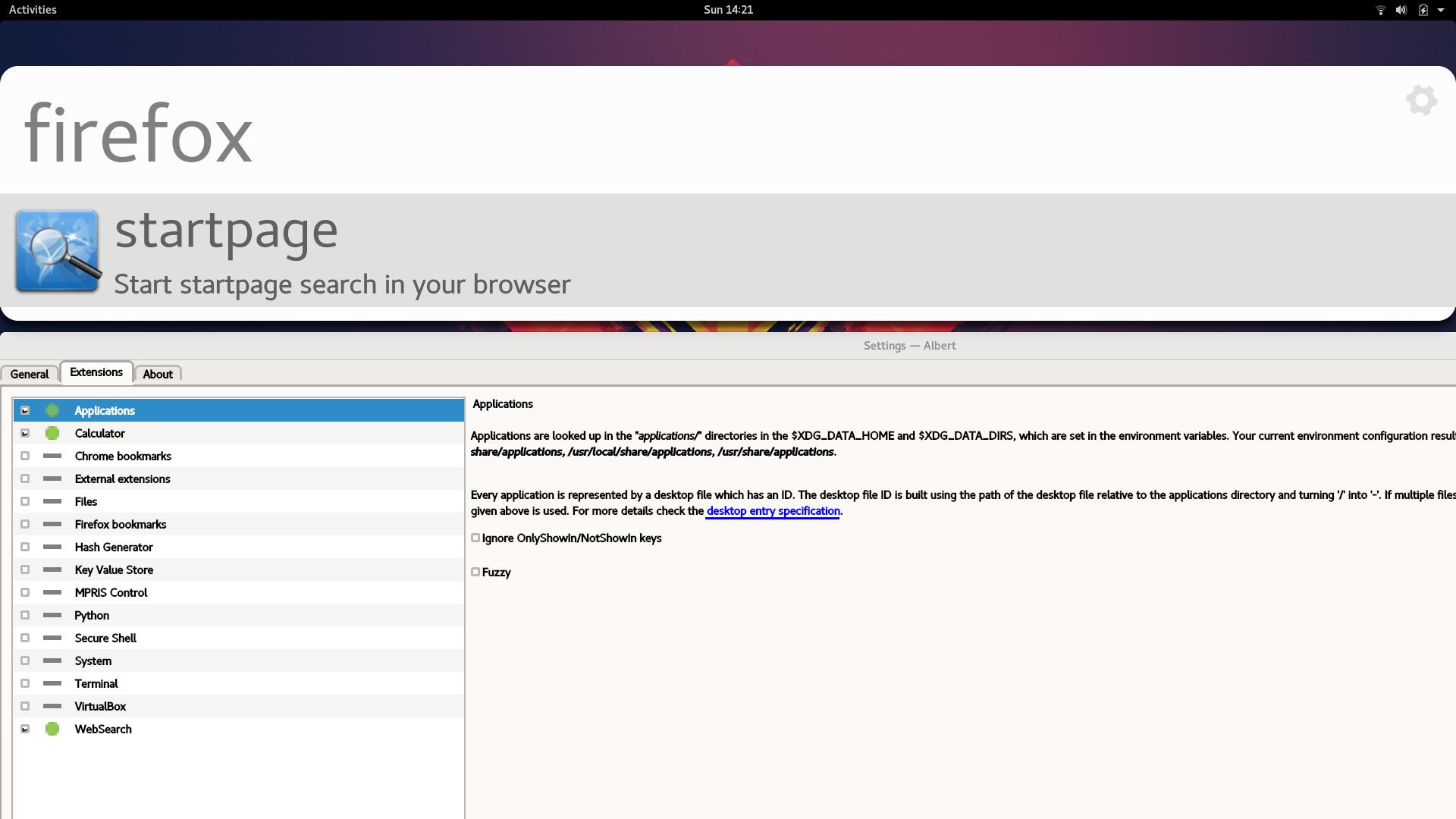Open the About tab
The image size is (1456, 819).
157,374
